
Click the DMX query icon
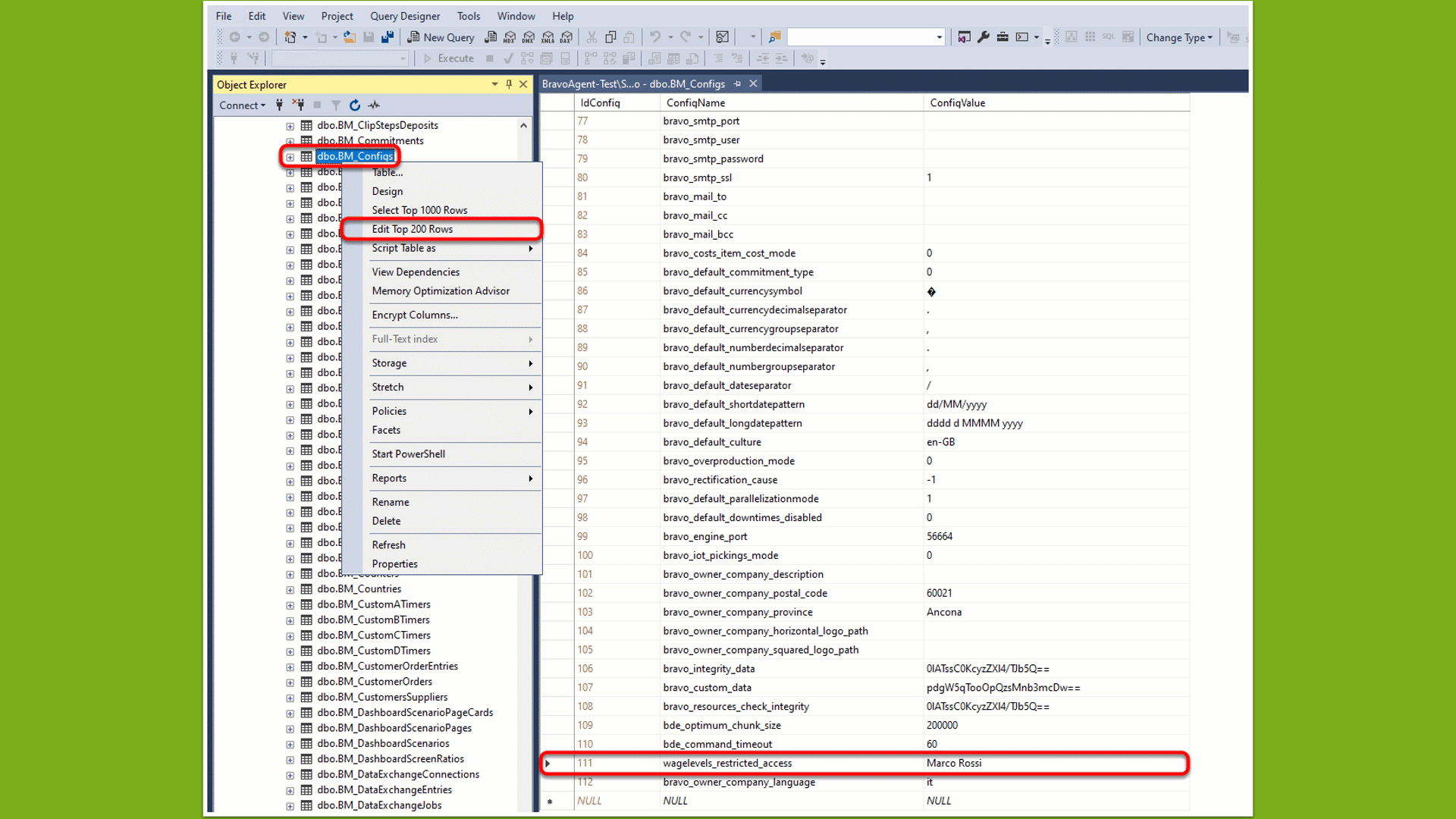click(x=529, y=37)
